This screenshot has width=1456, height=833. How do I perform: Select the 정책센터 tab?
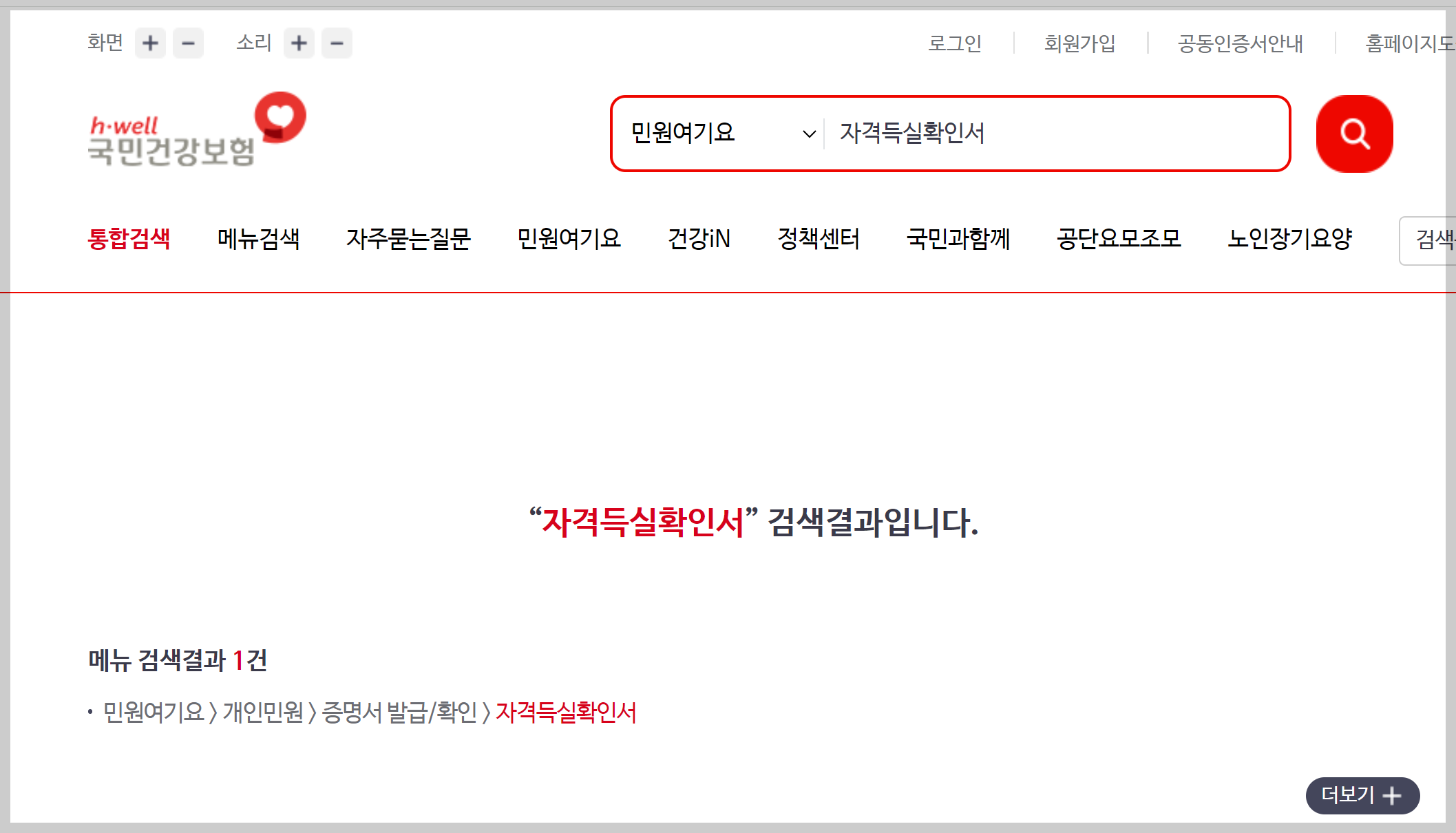coord(819,239)
